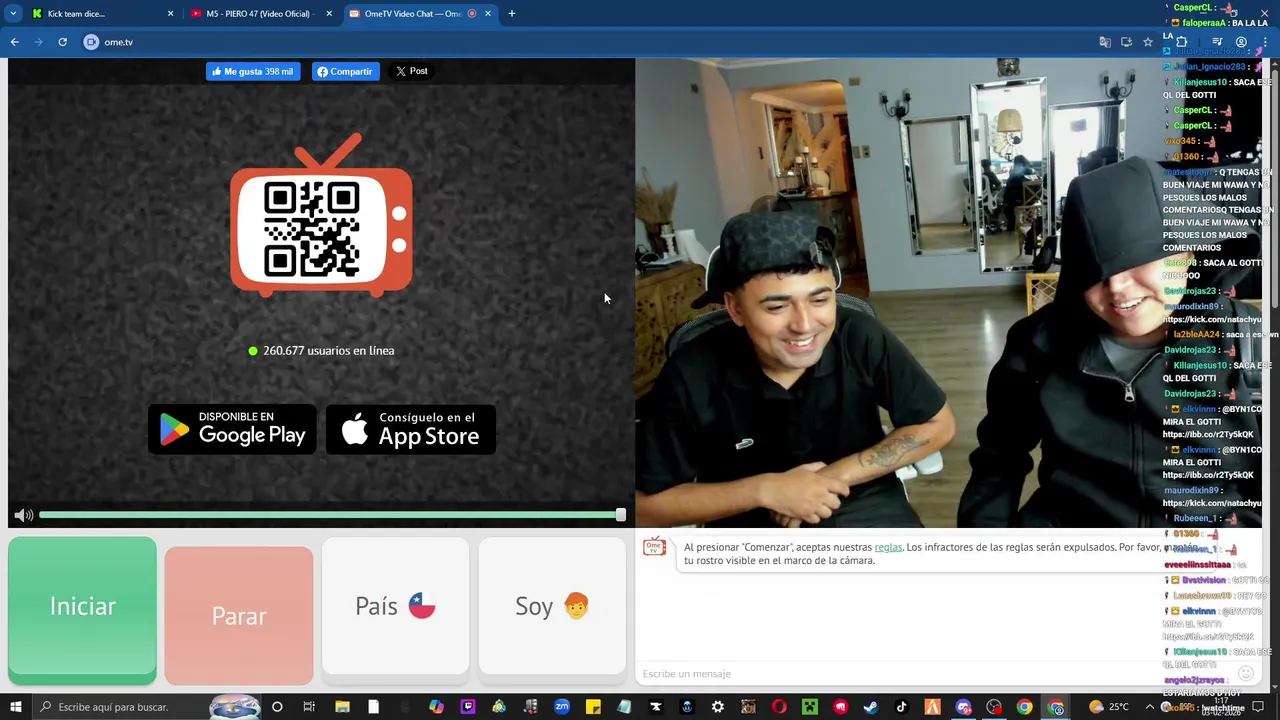Screen dimensions: 1280x720
Task: Open the App Store badge
Action: 411,430
